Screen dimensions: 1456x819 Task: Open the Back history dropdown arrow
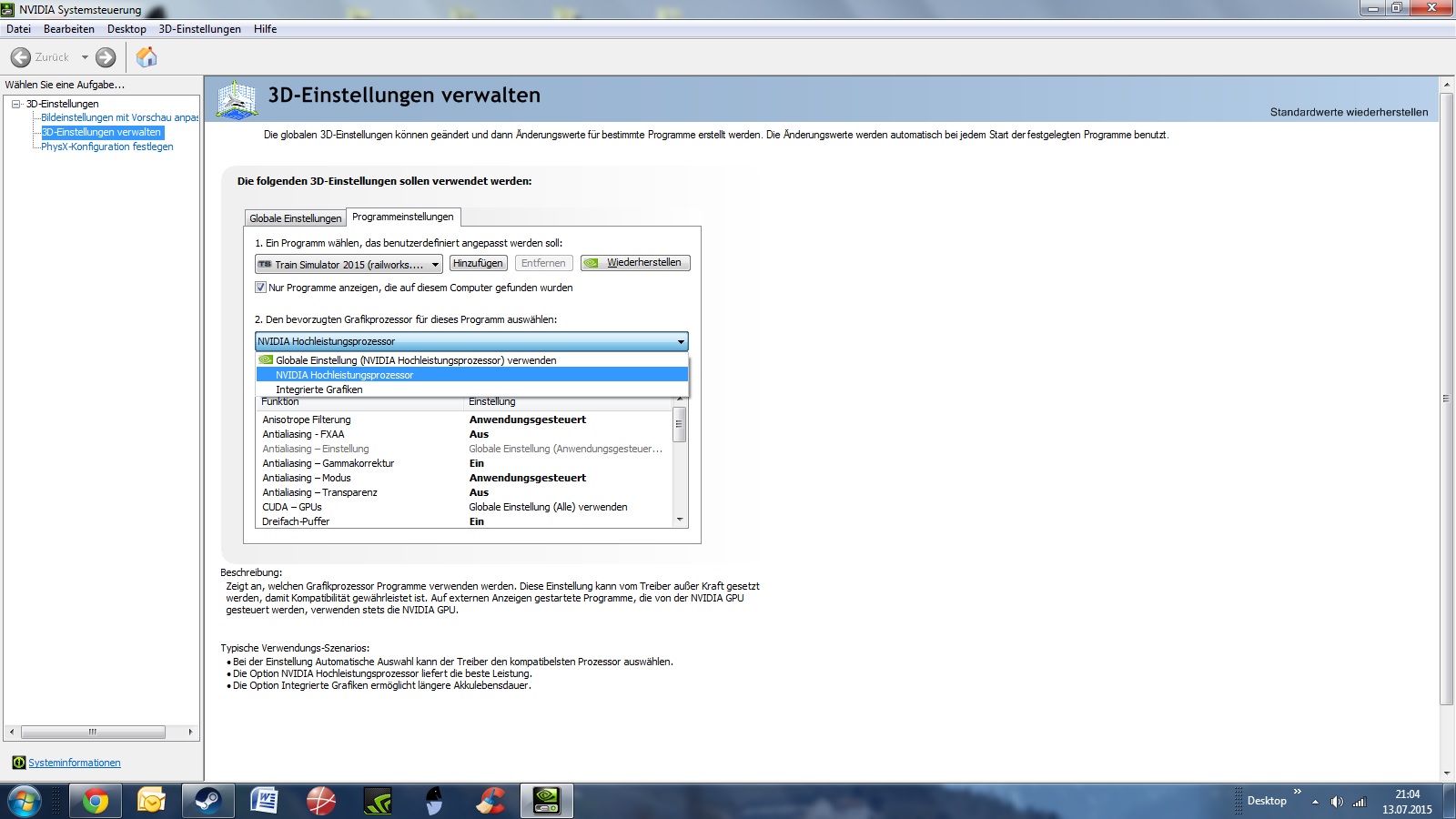pos(85,57)
